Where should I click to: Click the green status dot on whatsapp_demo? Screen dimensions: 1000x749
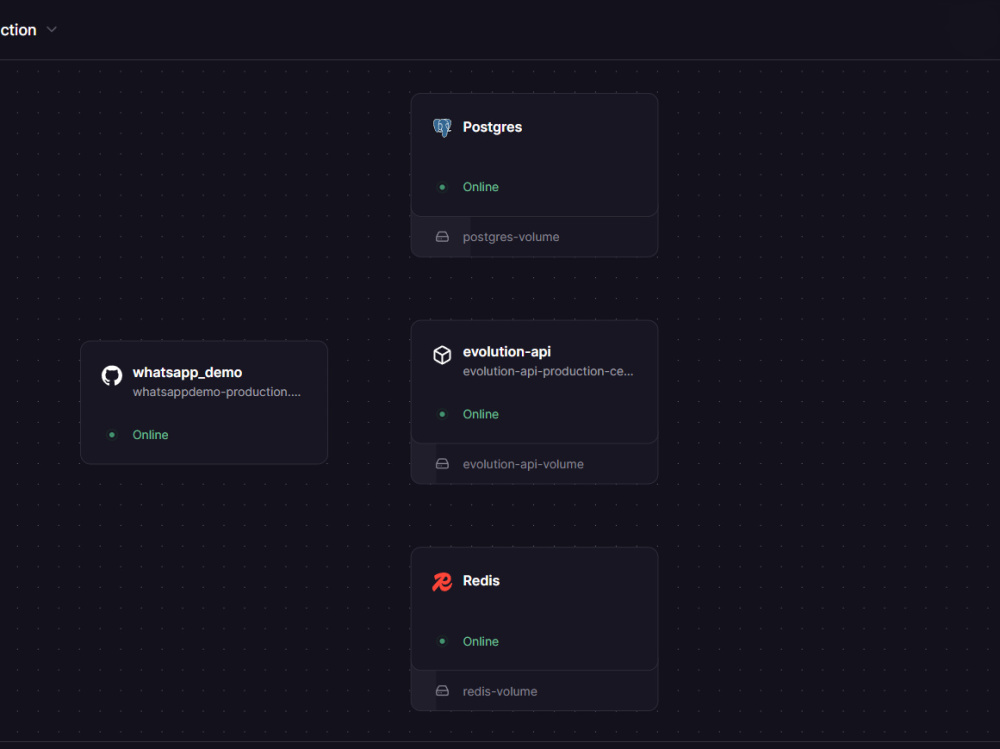click(112, 434)
